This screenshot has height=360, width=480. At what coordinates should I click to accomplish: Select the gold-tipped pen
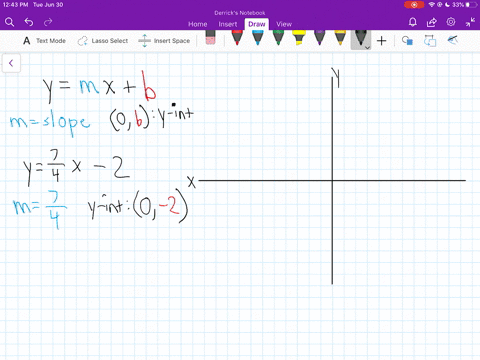[x=340, y=38]
